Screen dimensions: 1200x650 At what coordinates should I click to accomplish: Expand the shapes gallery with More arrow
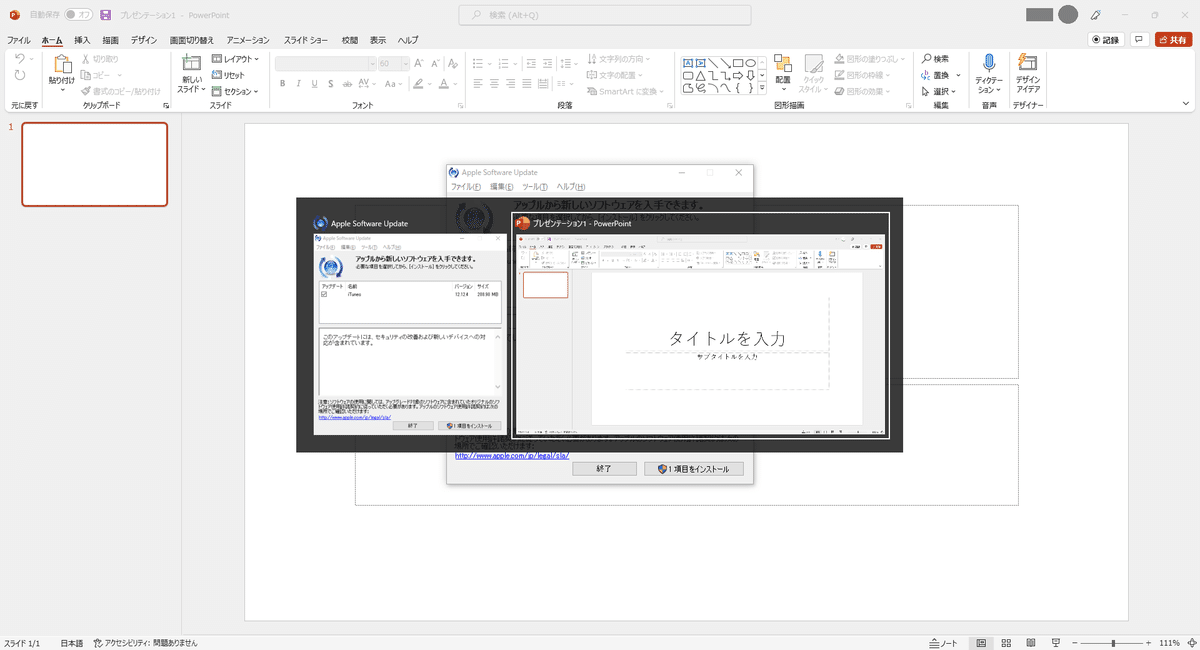point(763,88)
